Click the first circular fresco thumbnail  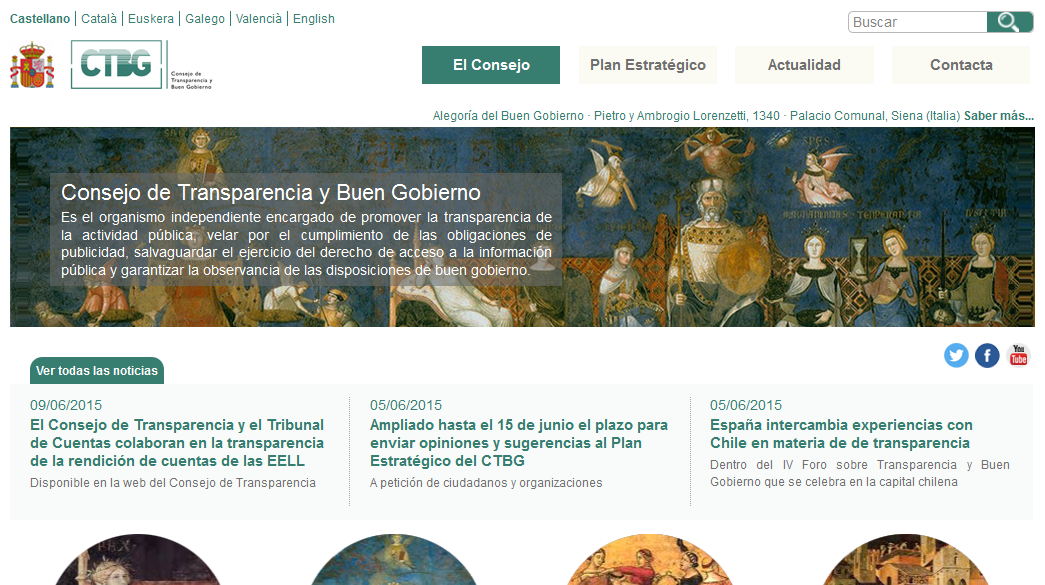[x=138, y=560]
